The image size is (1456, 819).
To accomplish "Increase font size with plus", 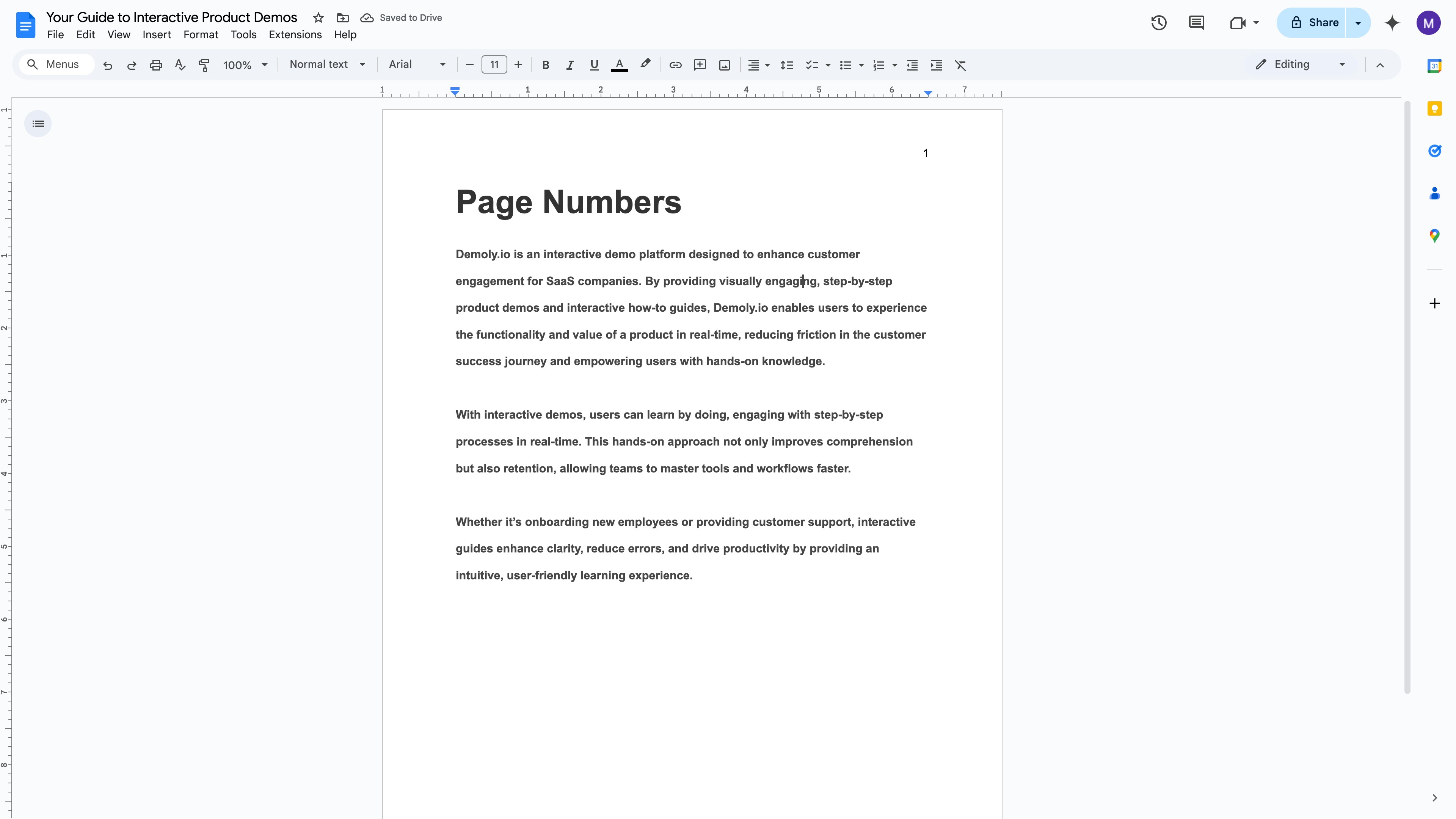I will pos(518,65).
